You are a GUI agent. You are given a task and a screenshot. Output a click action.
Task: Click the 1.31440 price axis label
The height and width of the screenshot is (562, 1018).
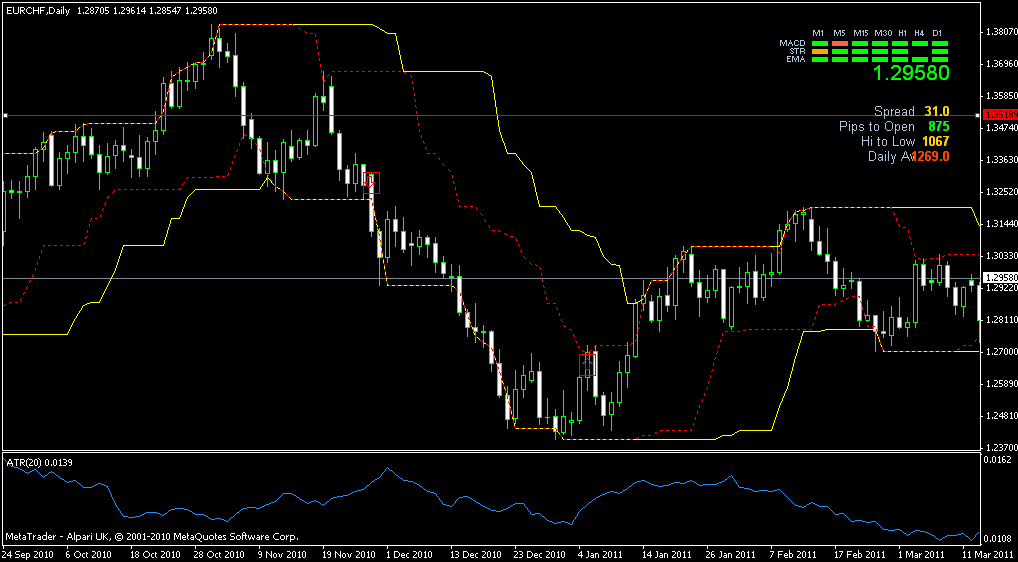(x=1000, y=223)
